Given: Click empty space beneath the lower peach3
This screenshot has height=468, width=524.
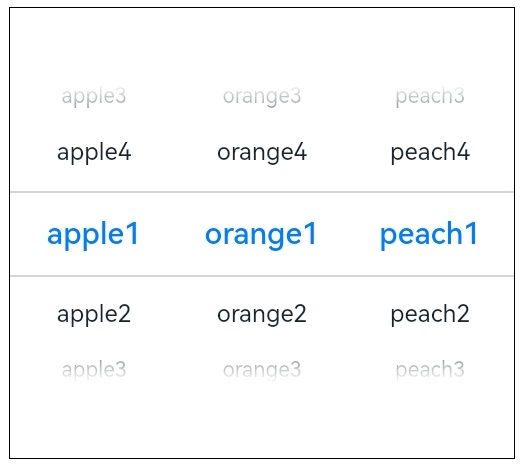Looking at the screenshot, I should 430,421.
